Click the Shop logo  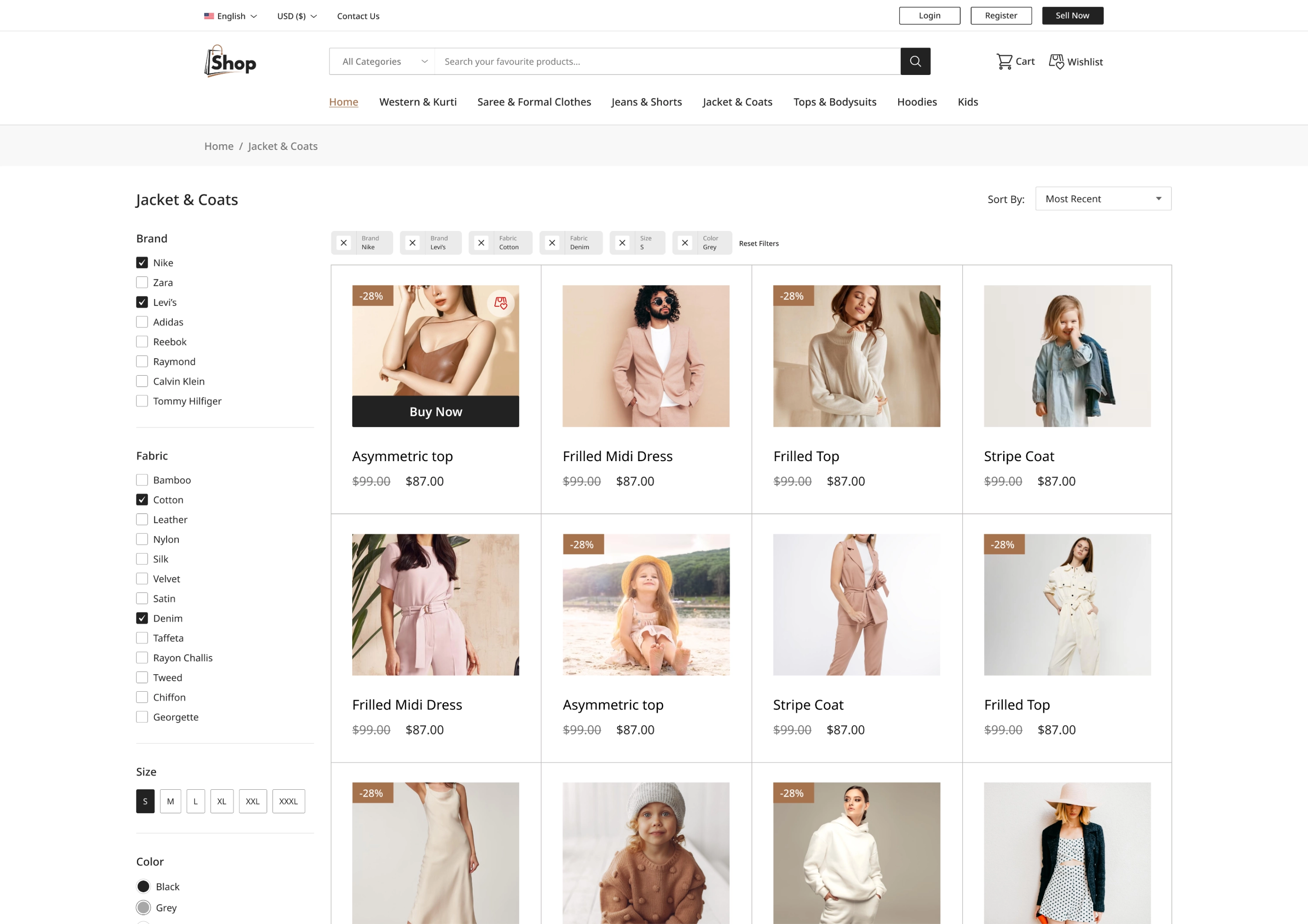(230, 60)
